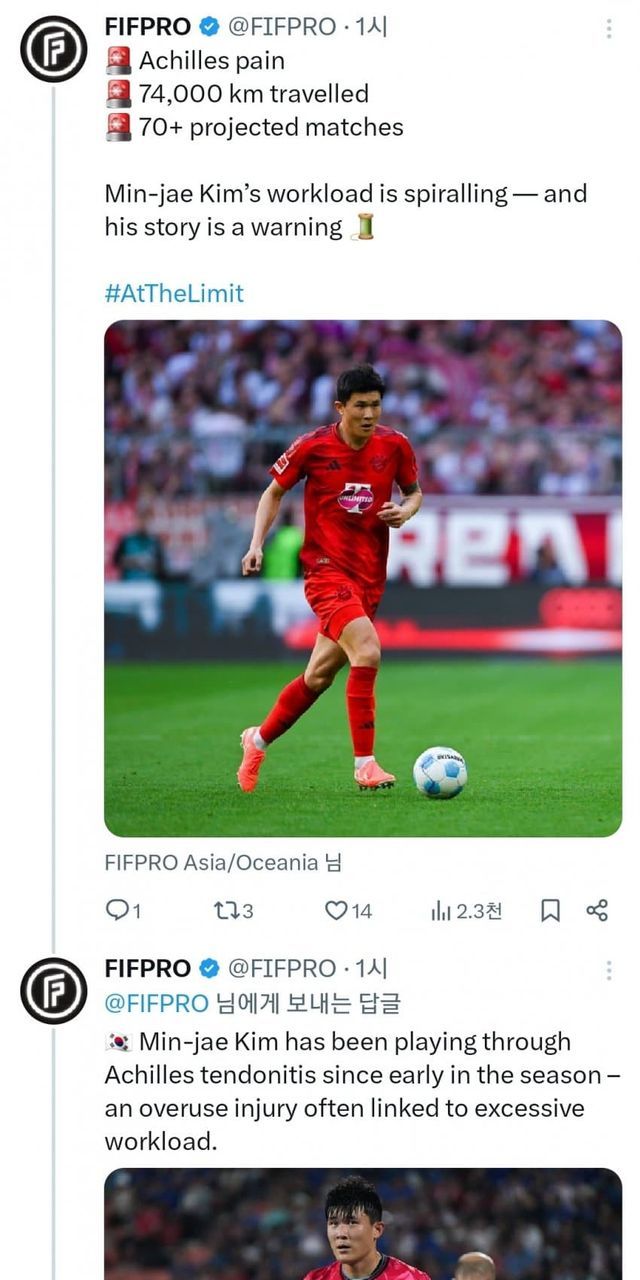The width and height of the screenshot is (640, 1280).
Task: Open @FIFPRO mention in reply line
Action: 157,1002
